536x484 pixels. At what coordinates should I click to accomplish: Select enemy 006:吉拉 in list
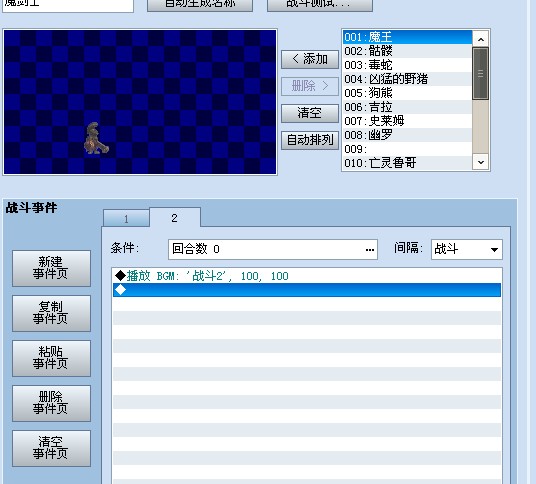(x=407, y=107)
